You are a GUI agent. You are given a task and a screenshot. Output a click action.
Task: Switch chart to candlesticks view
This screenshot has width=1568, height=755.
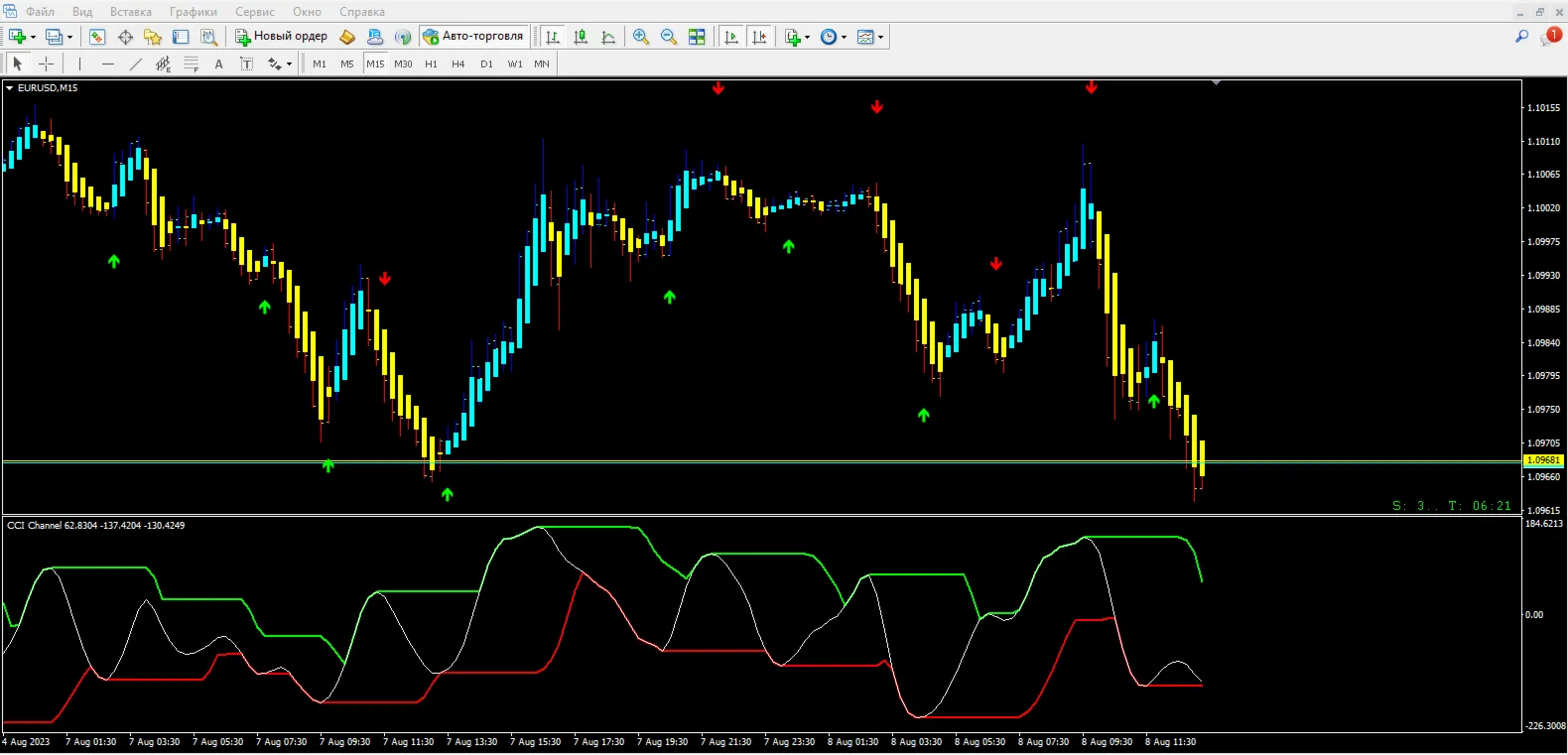581,37
